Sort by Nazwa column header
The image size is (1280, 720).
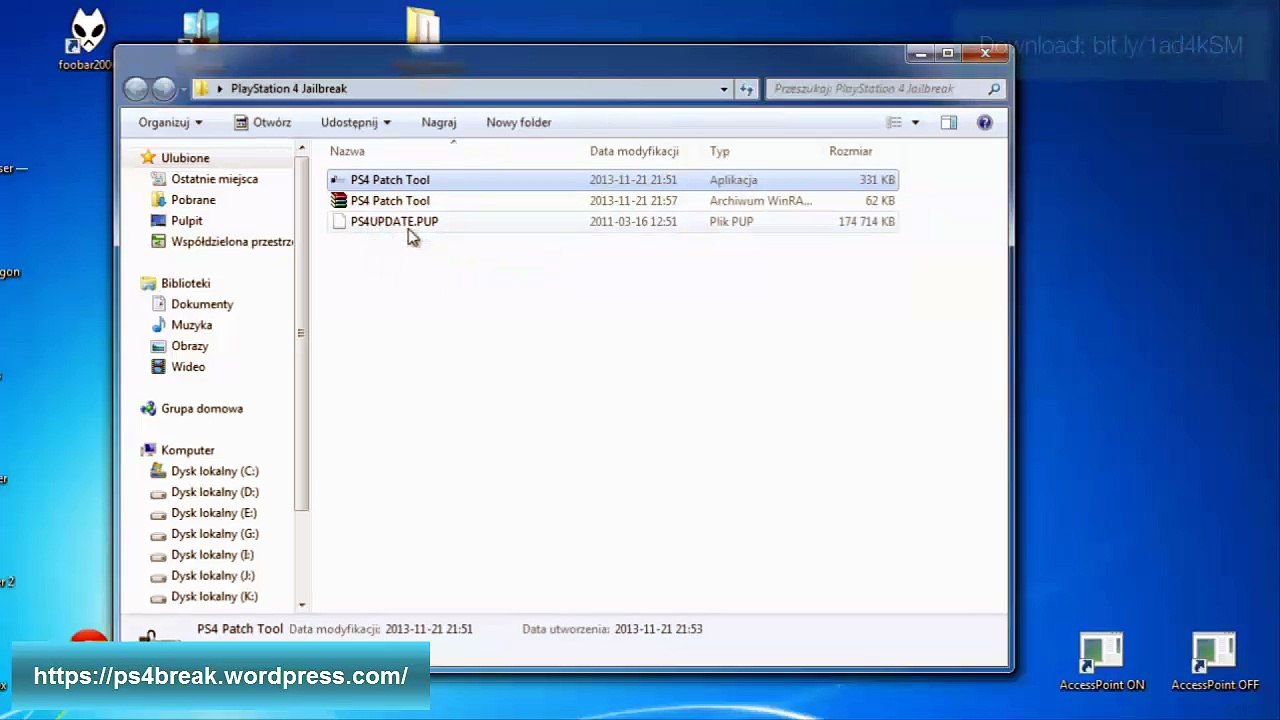(x=348, y=151)
